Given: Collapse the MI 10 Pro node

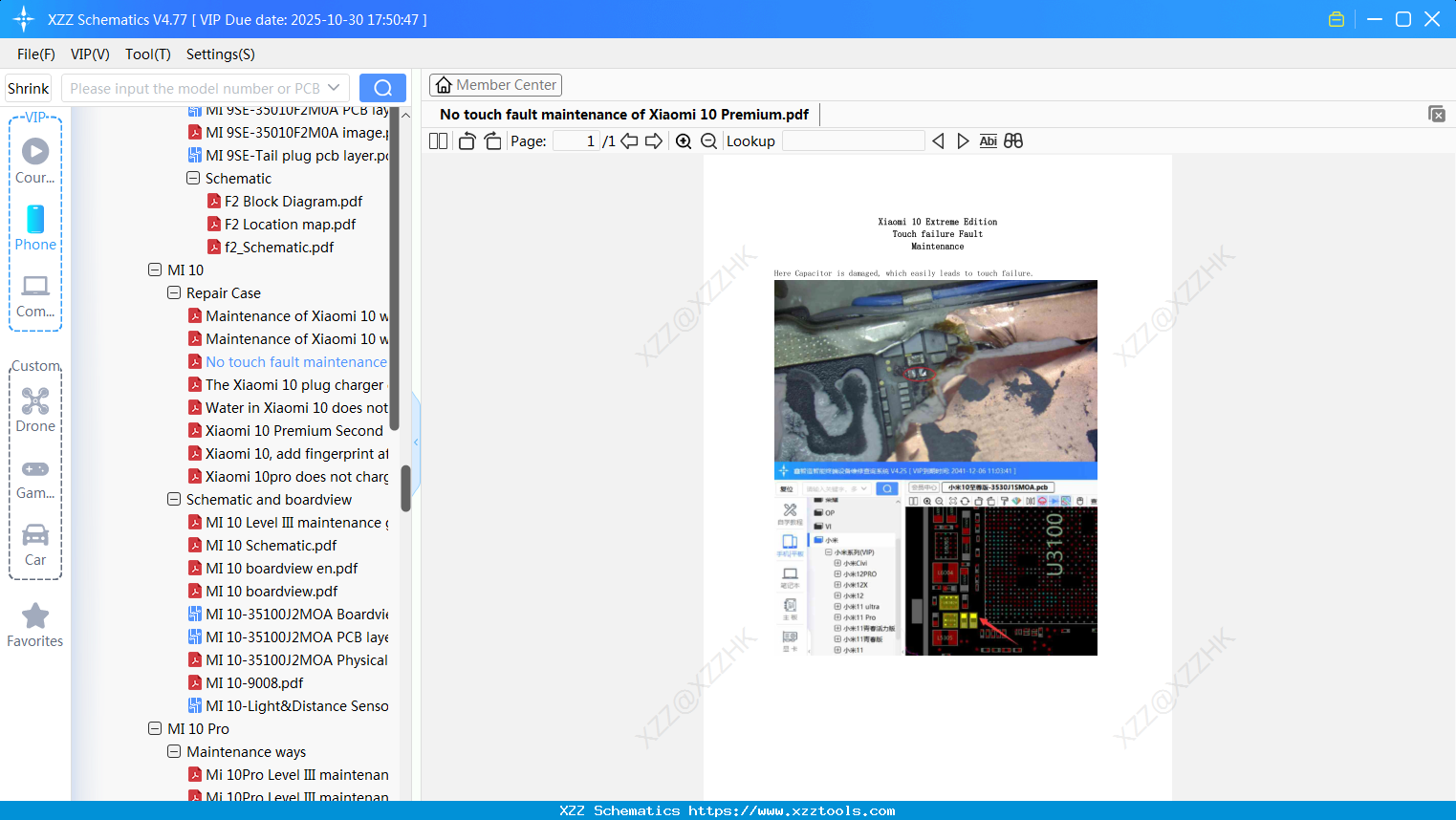Looking at the screenshot, I should pos(155,728).
